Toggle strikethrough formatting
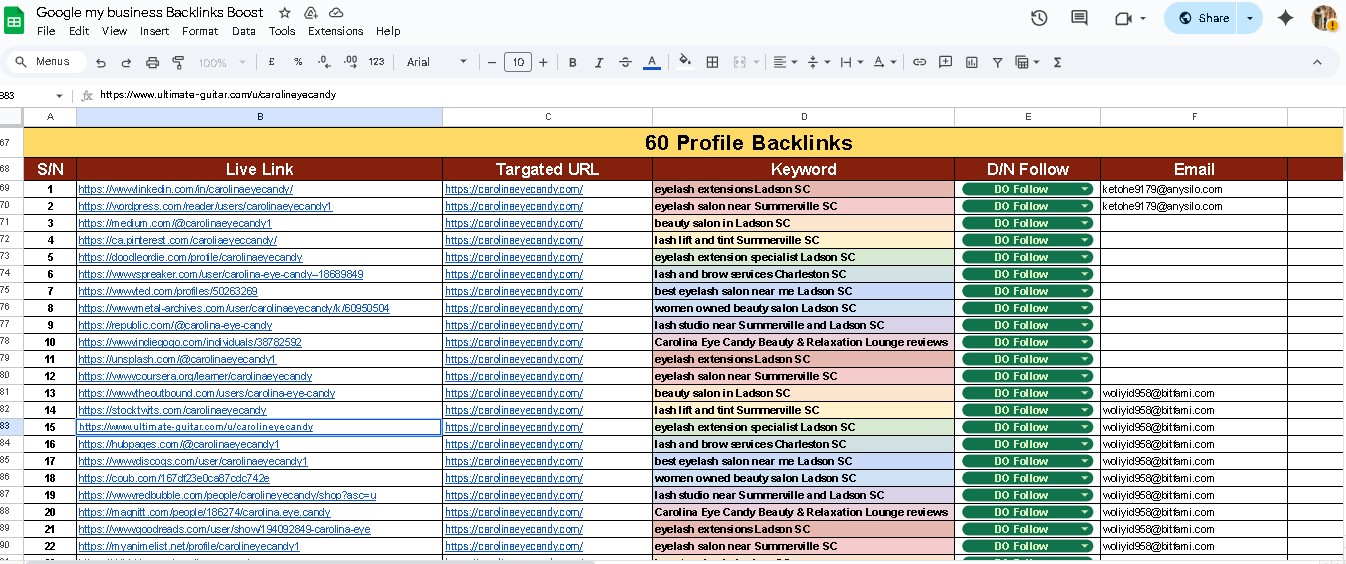 625,62
